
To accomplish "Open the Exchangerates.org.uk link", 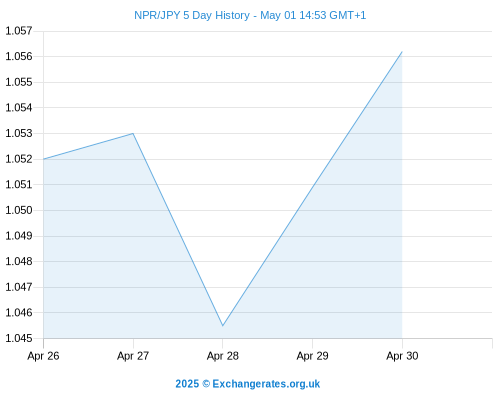I will click(248, 384).
